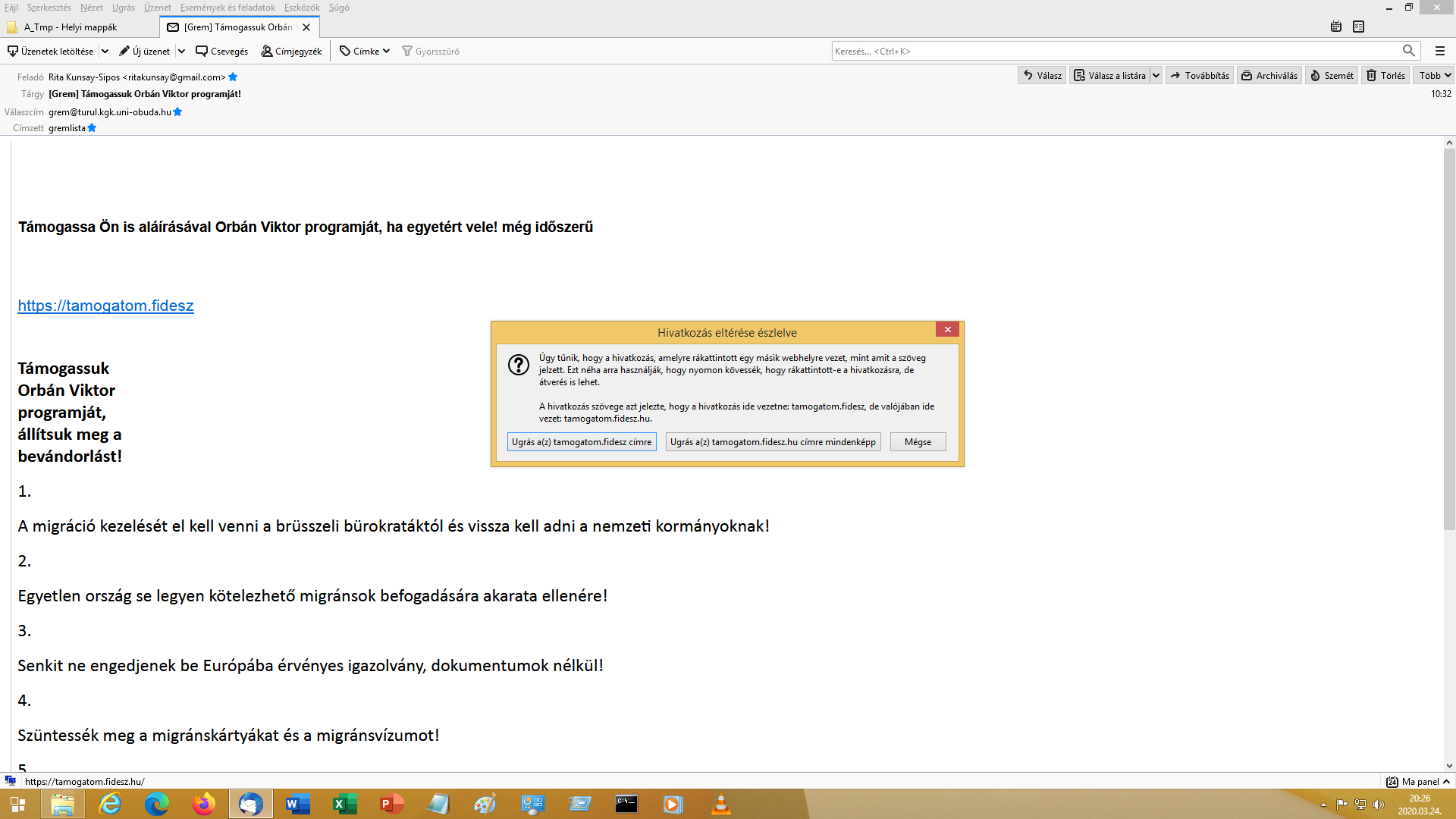
Task: Click the magnifier search icon
Action: (x=1408, y=51)
